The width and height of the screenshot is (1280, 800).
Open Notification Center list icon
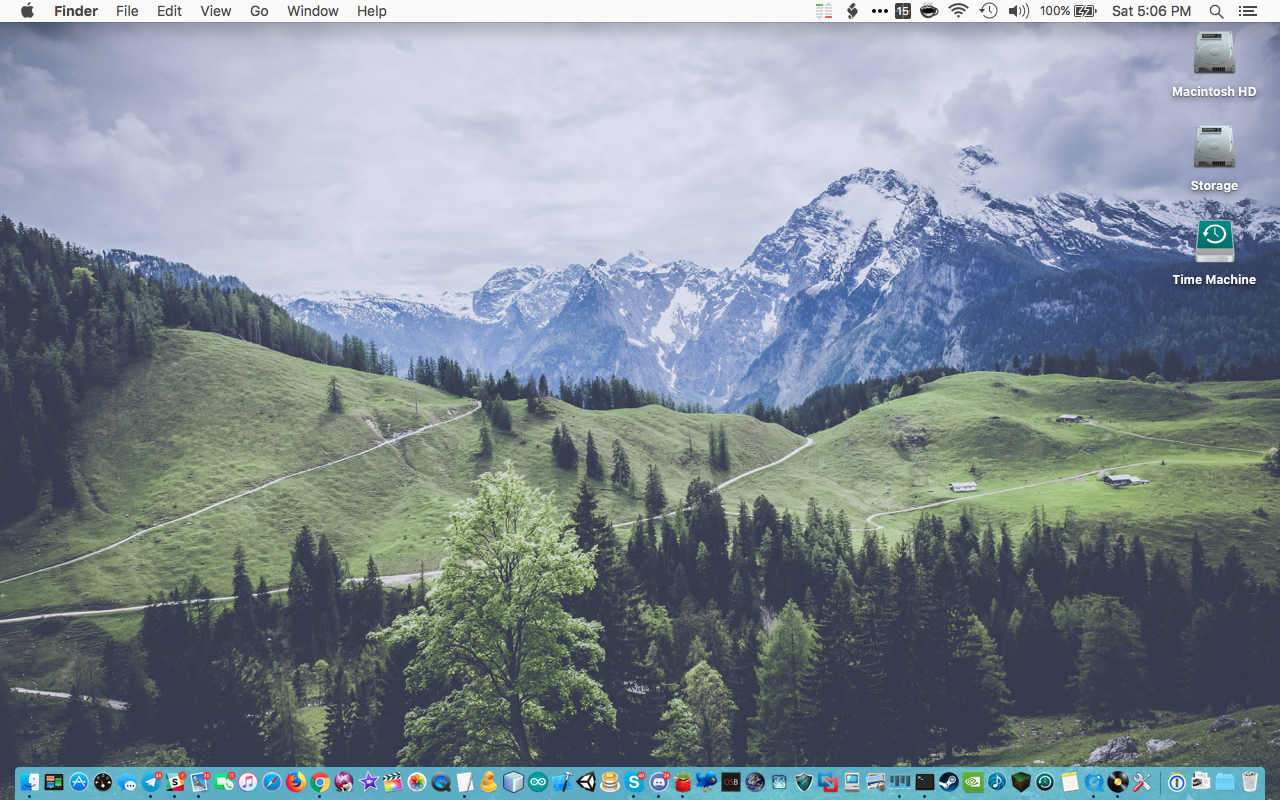[1247, 11]
